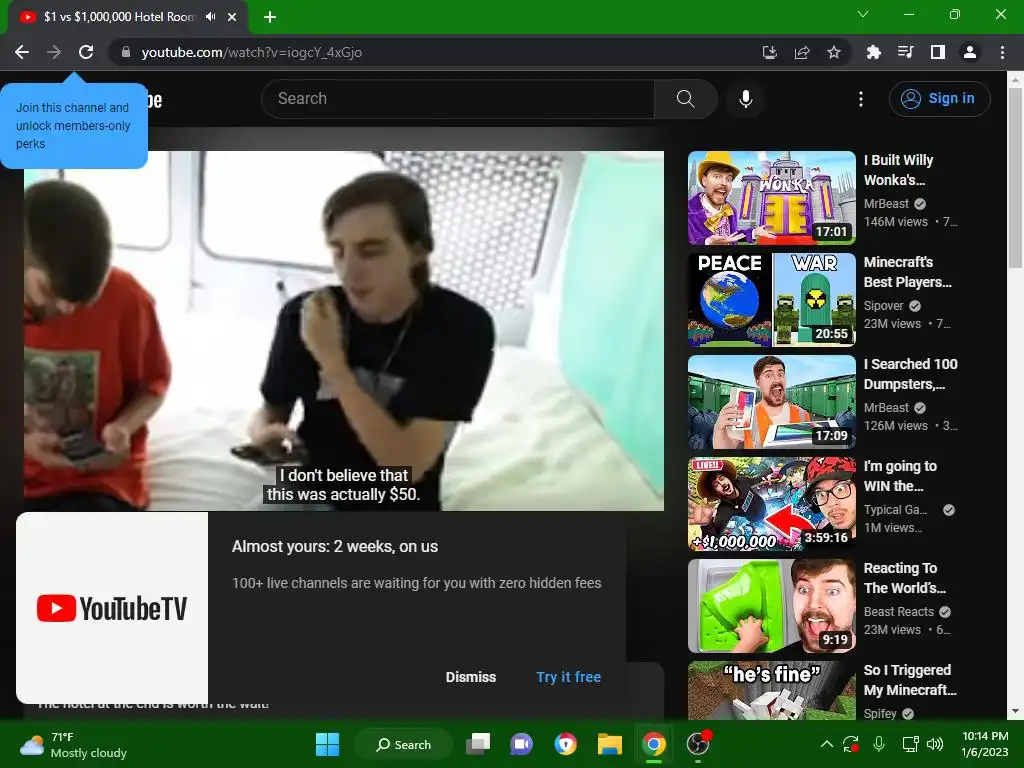
Task: Open the Chrome profile icon
Action: [970, 52]
